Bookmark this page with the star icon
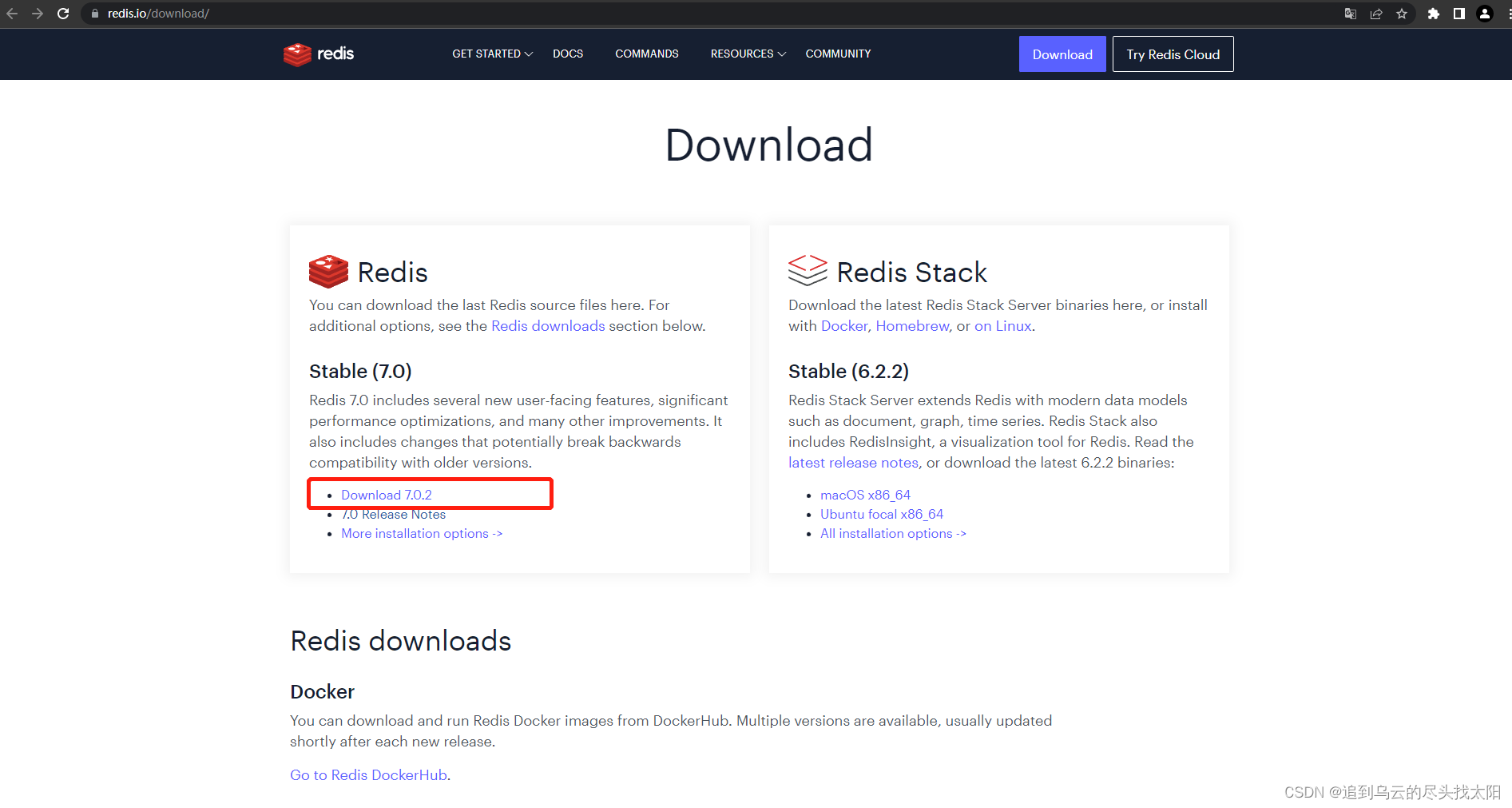Screen dimensions: 1512x808 1402,14
